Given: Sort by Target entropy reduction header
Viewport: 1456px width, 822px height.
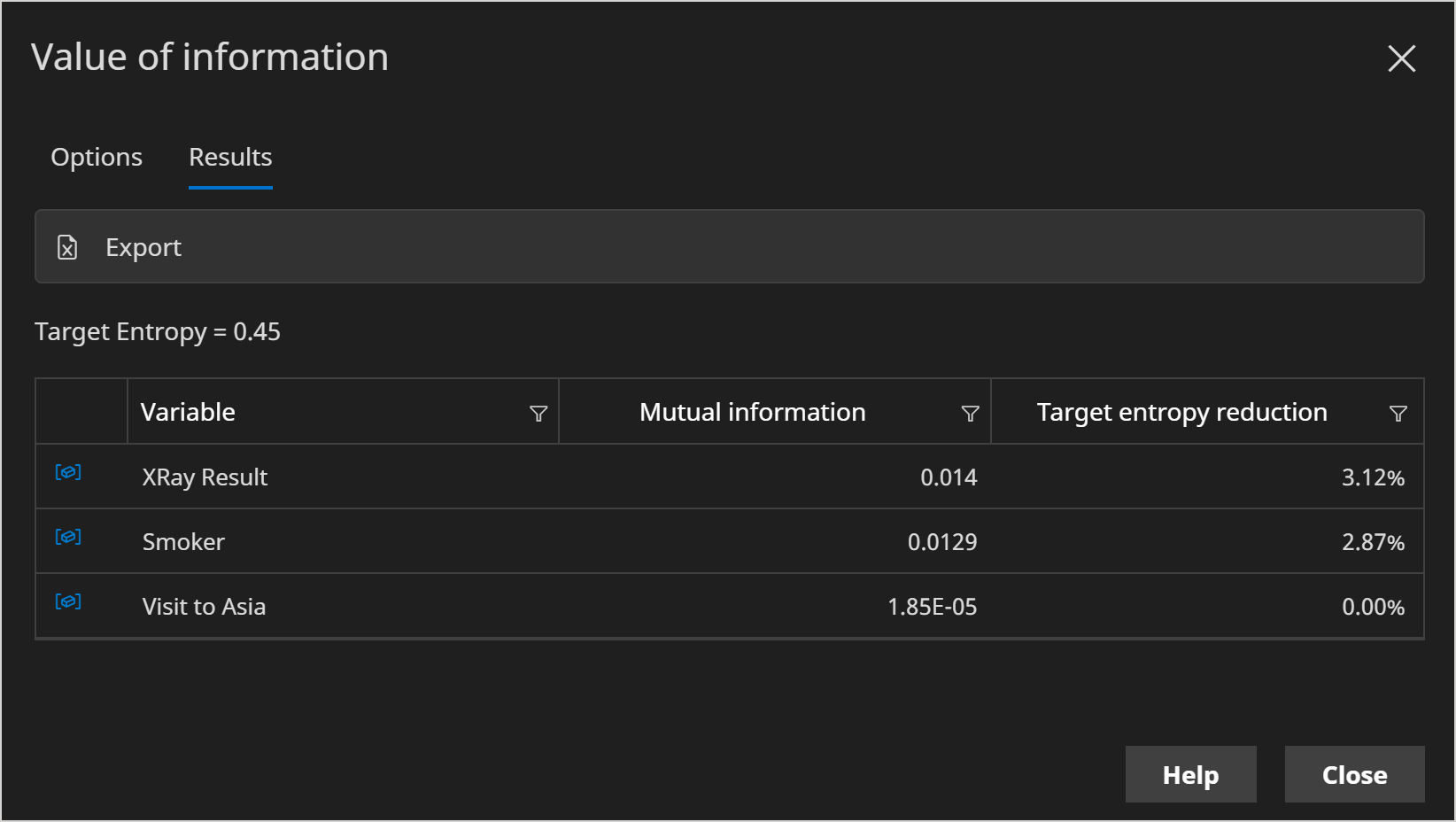Looking at the screenshot, I should point(1181,412).
